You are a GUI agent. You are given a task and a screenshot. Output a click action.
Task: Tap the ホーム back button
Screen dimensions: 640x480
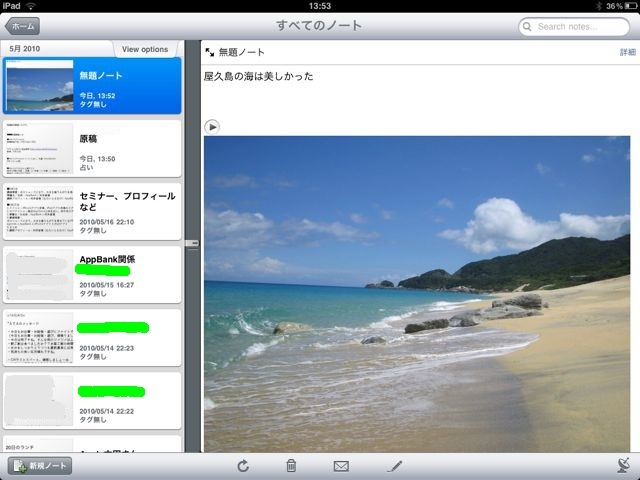(x=22, y=26)
